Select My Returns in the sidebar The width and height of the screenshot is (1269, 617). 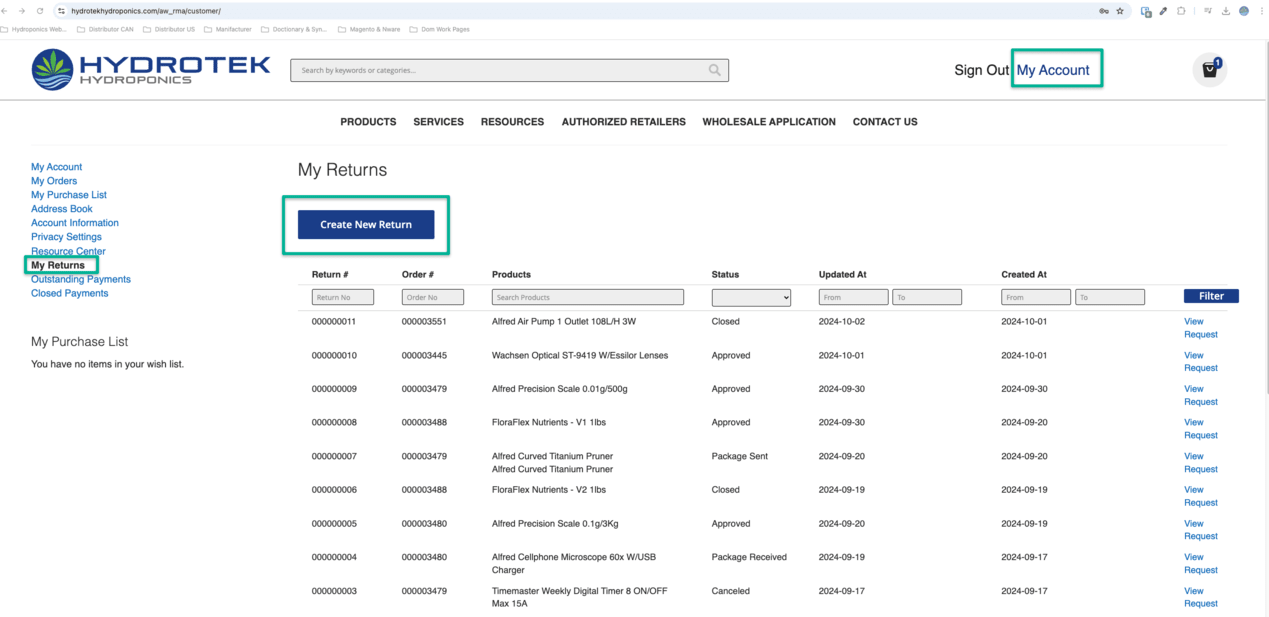[58, 265]
